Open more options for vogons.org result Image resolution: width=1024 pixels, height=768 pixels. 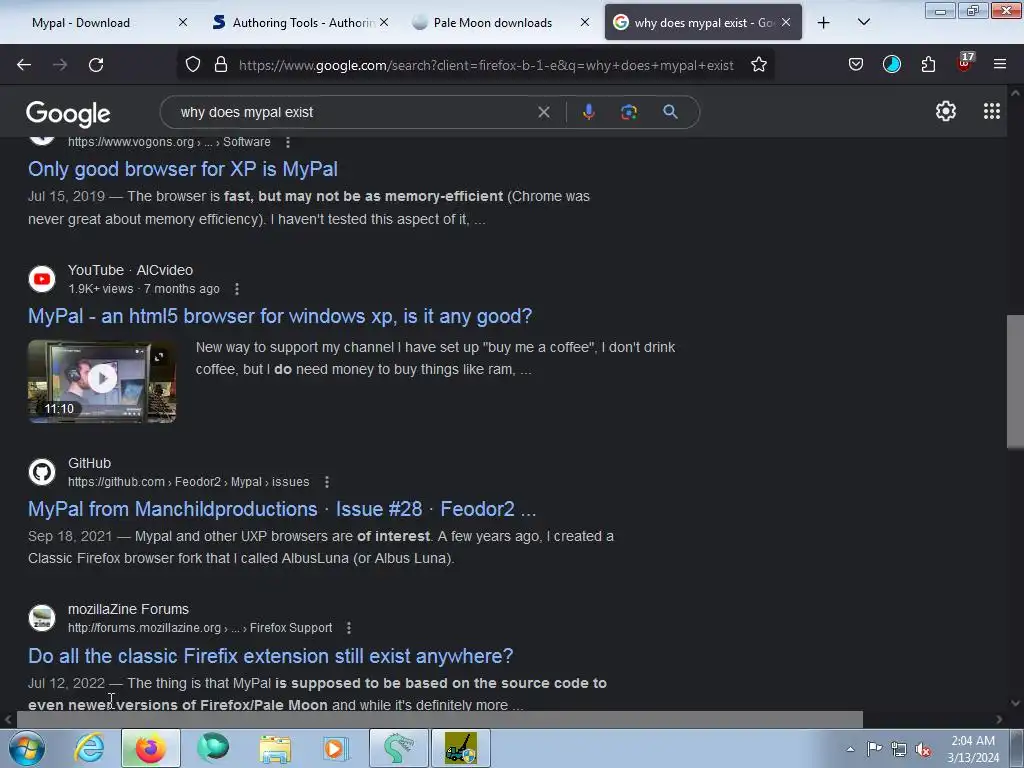(x=288, y=142)
